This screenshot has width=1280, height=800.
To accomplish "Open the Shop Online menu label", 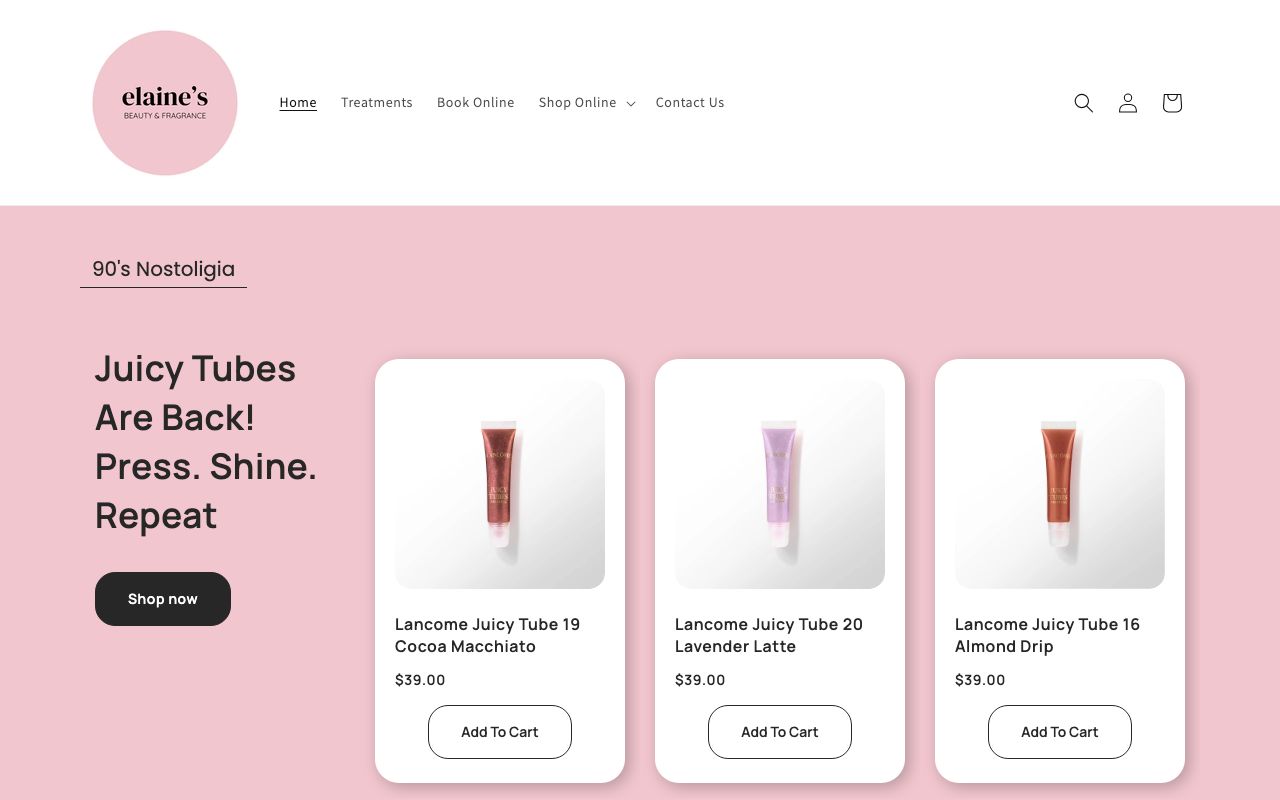I will coord(578,102).
